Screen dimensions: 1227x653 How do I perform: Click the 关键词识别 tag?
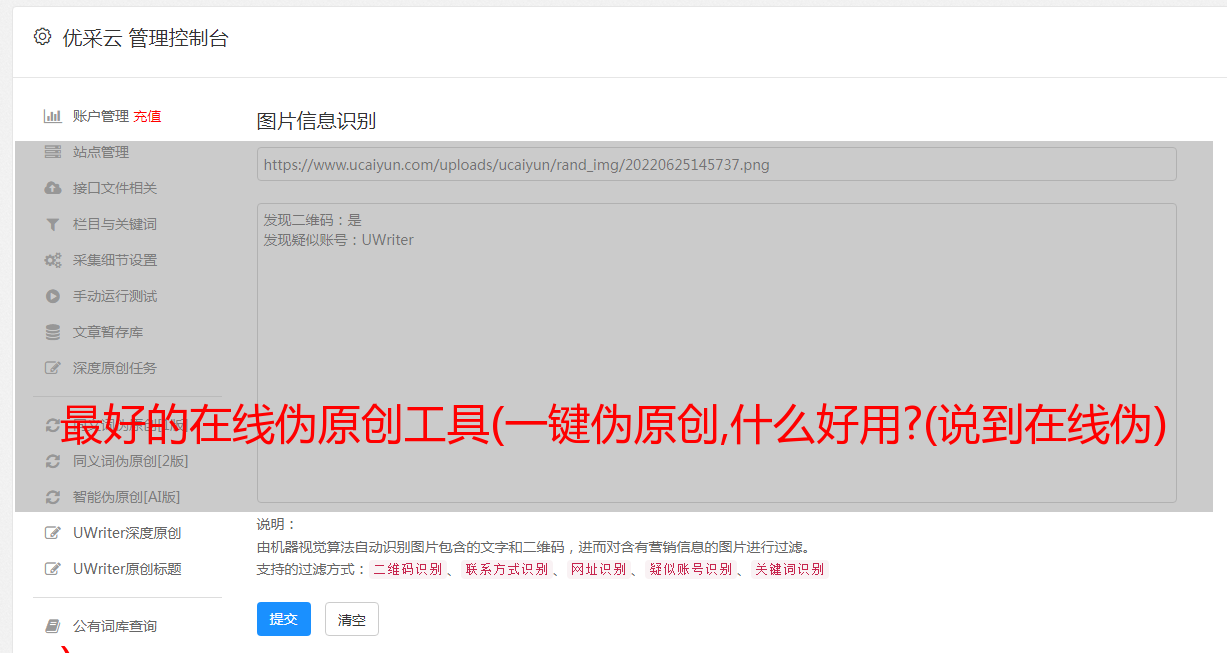[x=790, y=569]
